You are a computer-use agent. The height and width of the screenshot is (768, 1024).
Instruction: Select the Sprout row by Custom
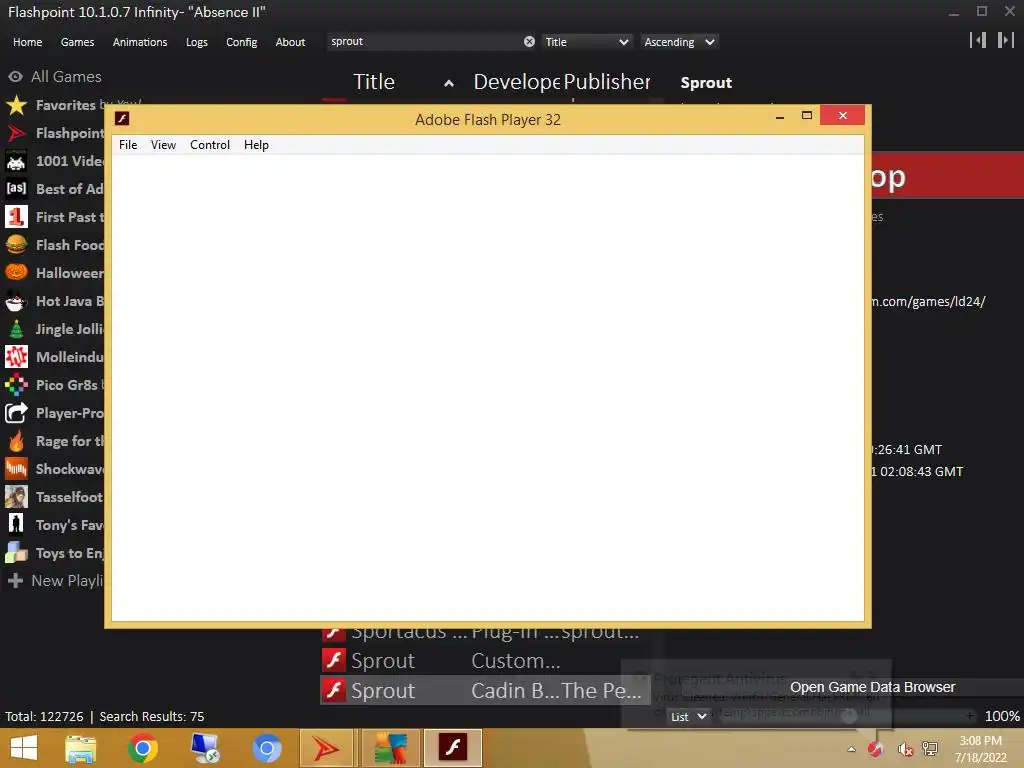(485, 660)
